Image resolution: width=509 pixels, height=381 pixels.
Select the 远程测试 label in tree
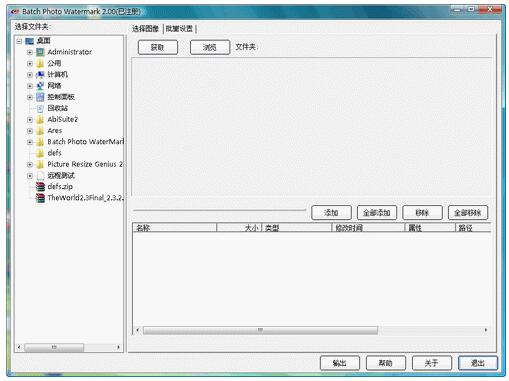click(x=61, y=176)
